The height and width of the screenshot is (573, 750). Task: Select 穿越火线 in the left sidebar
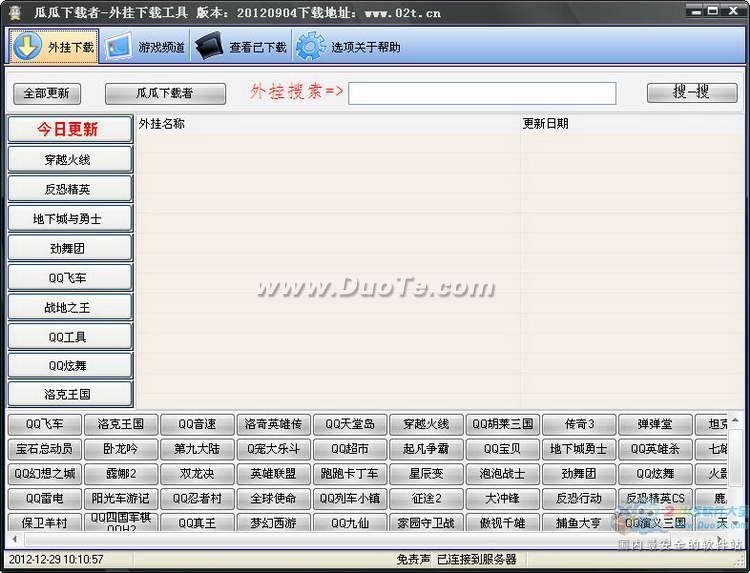(70, 159)
